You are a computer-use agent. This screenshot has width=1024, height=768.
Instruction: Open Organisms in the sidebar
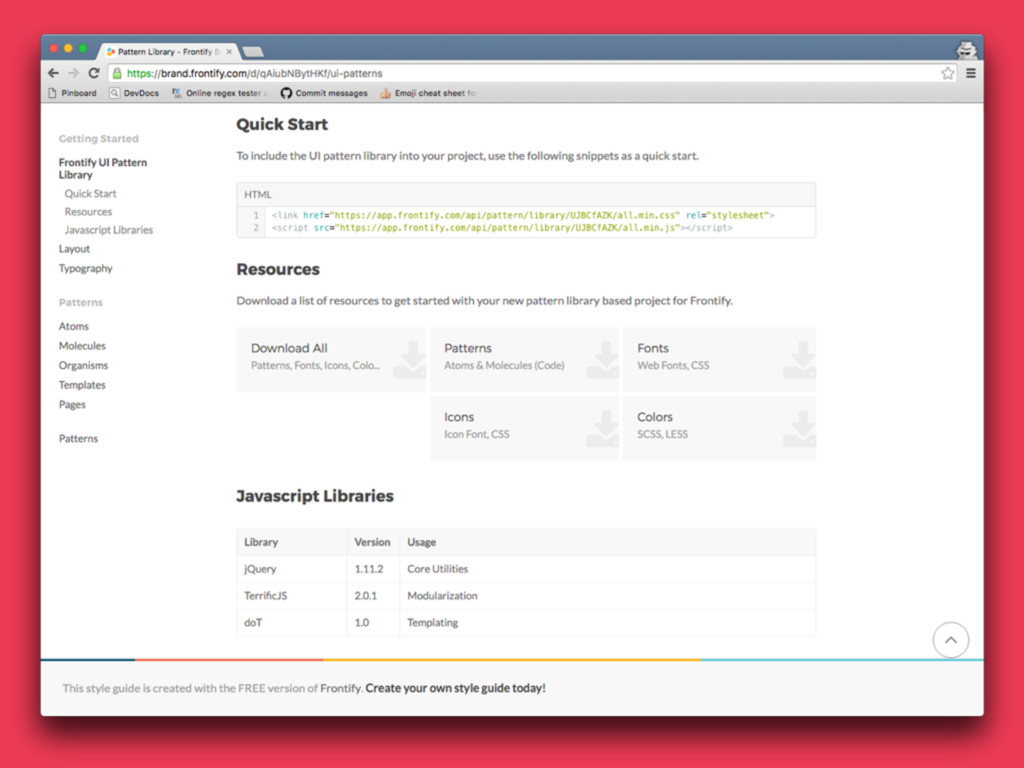point(83,365)
